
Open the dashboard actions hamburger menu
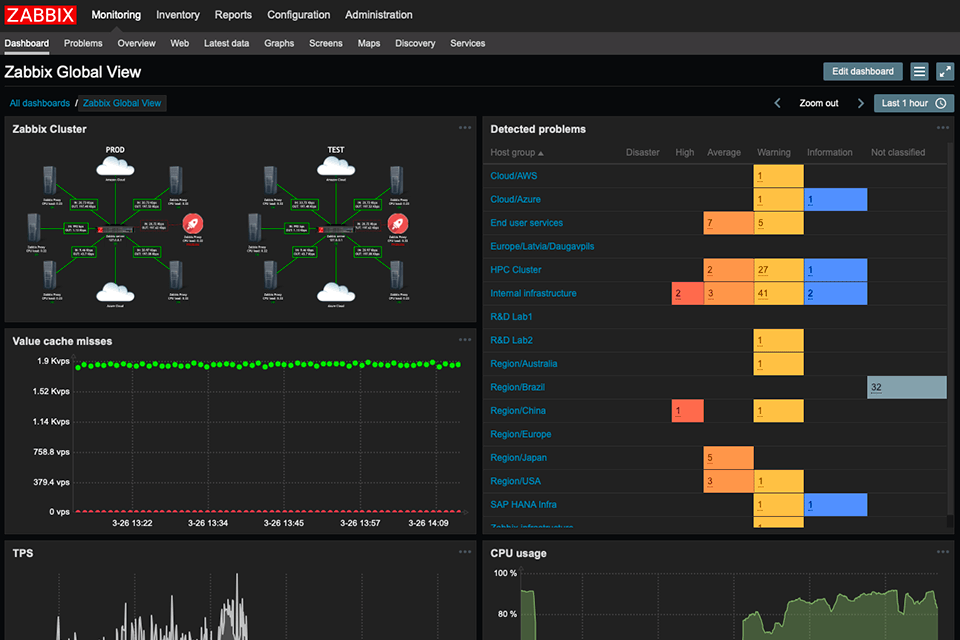pyautogui.click(x=919, y=72)
